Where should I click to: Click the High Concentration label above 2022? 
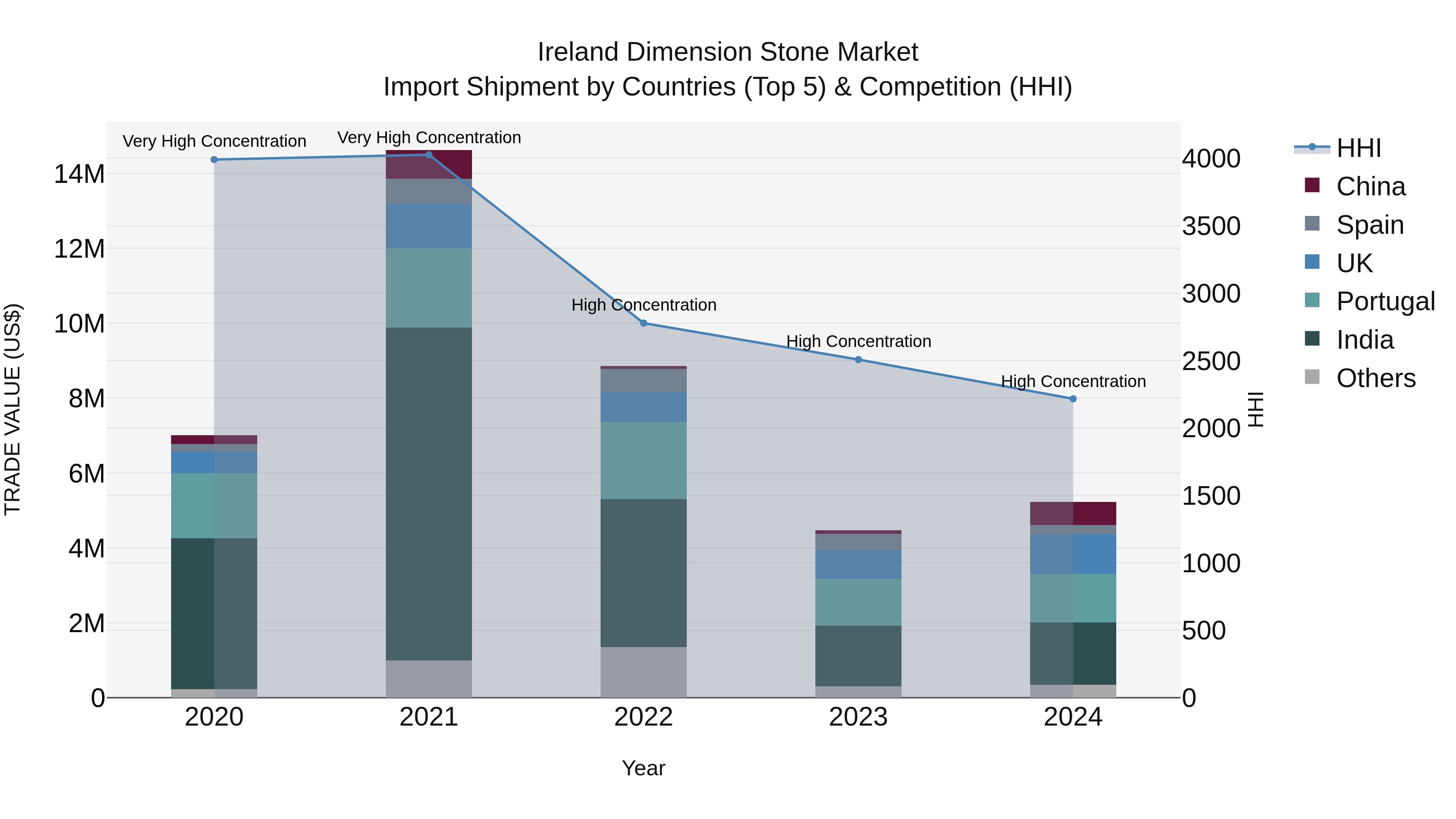coord(644,305)
